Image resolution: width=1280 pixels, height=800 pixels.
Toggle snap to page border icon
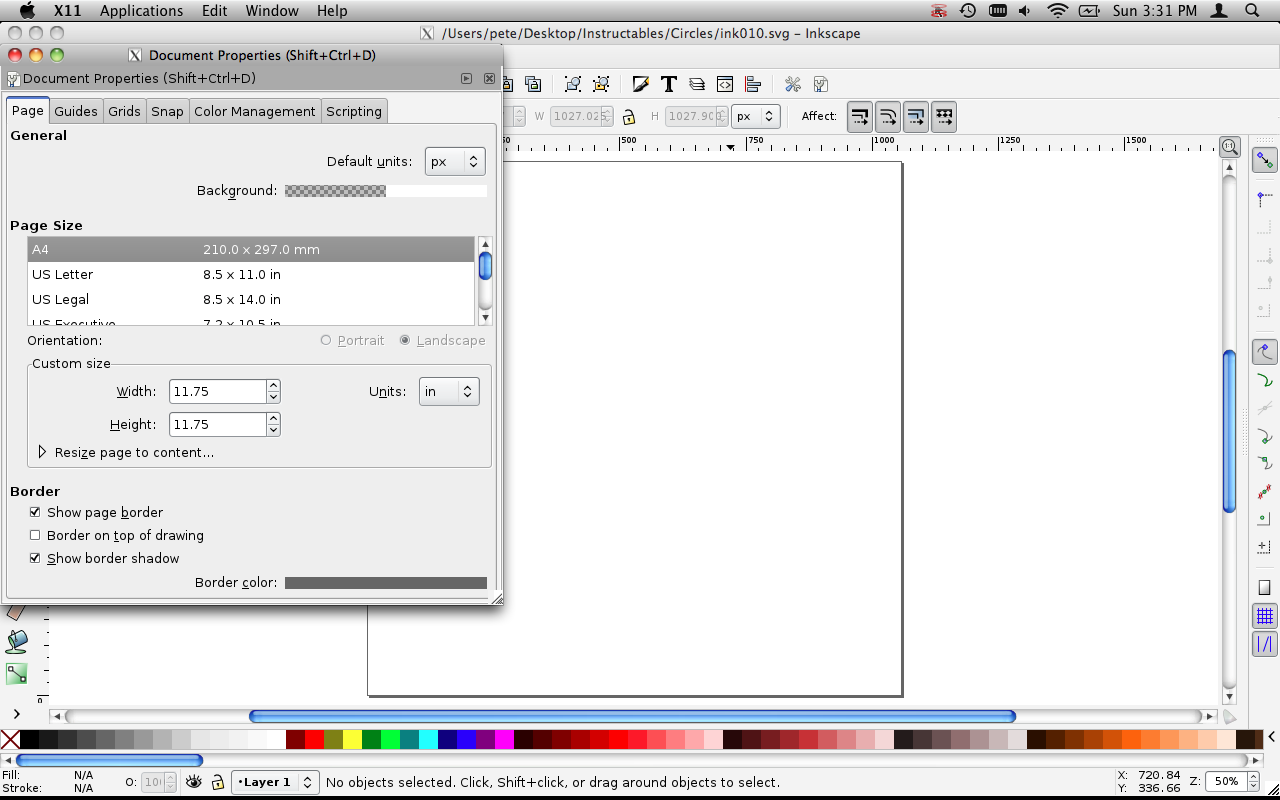[x=1264, y=588]
